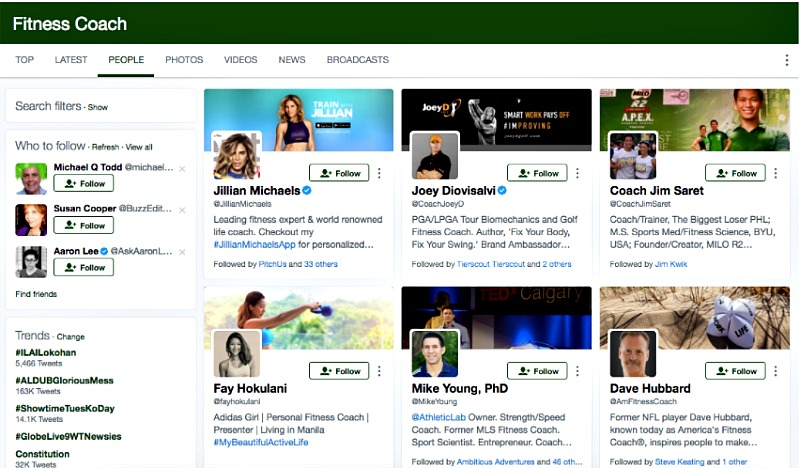
Task: Click Jillian Michaels verified badge
Action: pyautogui.click(x=307, y=190)
